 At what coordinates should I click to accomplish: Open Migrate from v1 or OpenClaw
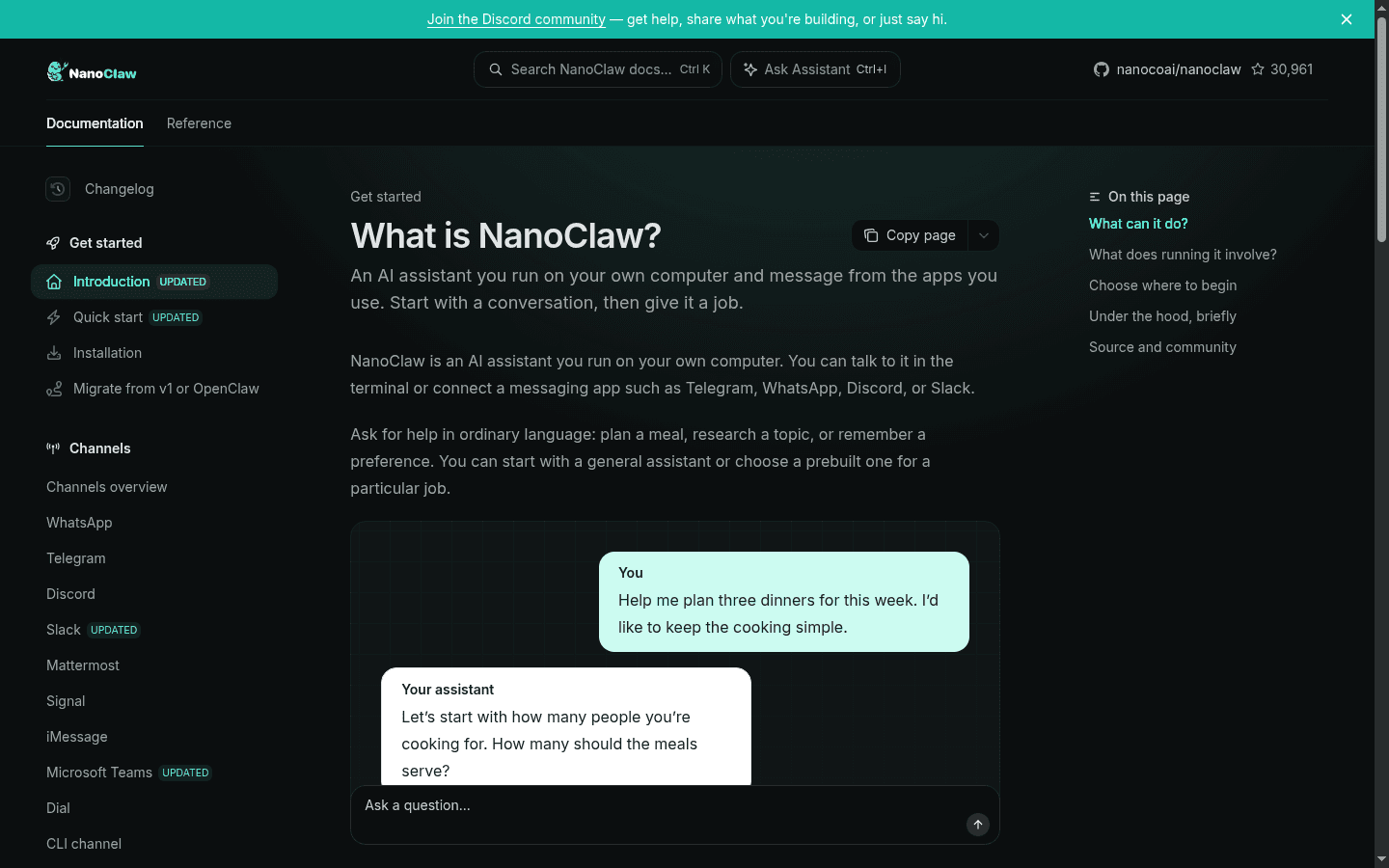pos(154,389)
